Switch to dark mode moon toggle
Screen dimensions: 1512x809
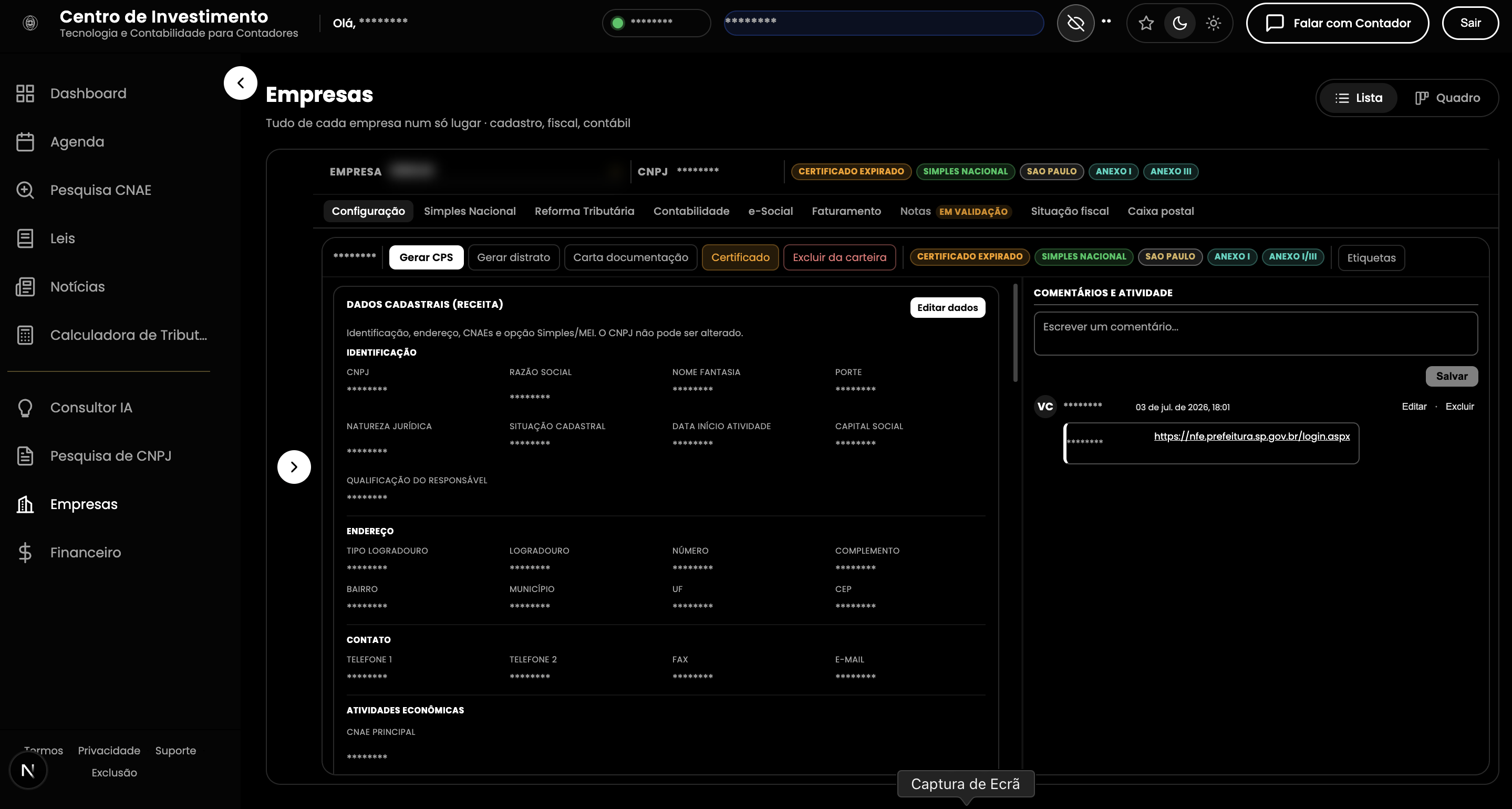(x=1180, y=23)
